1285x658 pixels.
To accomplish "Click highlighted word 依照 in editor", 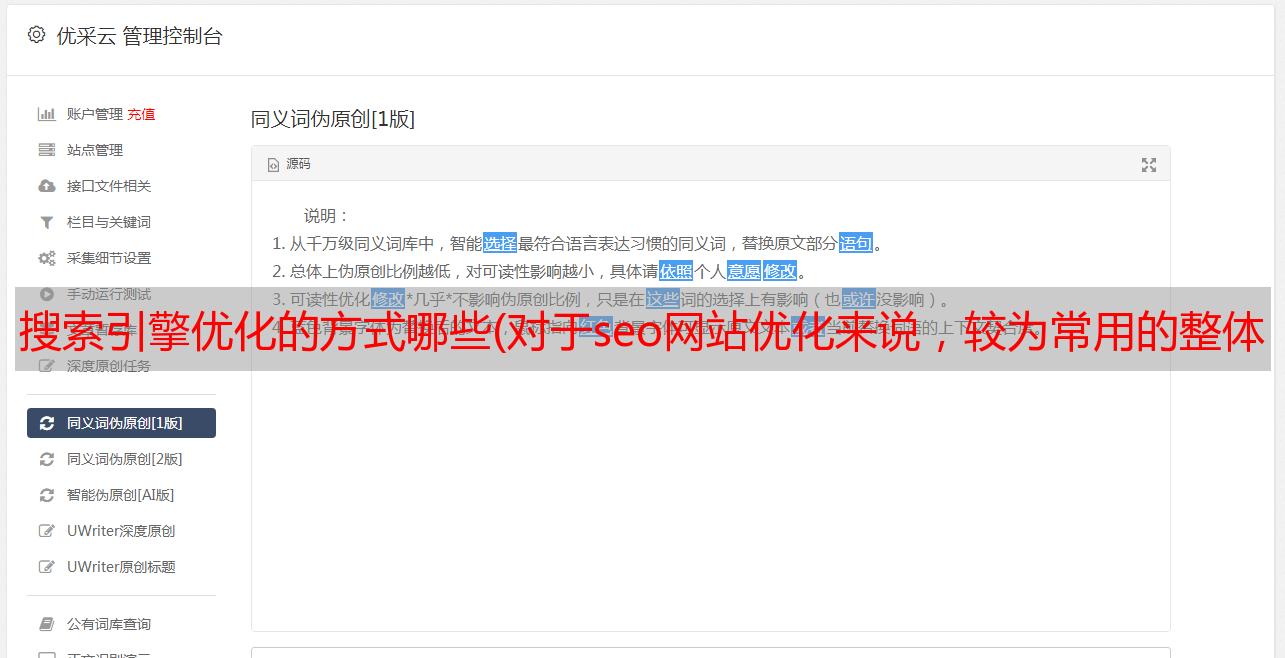I will pyautogui.click(x=676, y=271).
